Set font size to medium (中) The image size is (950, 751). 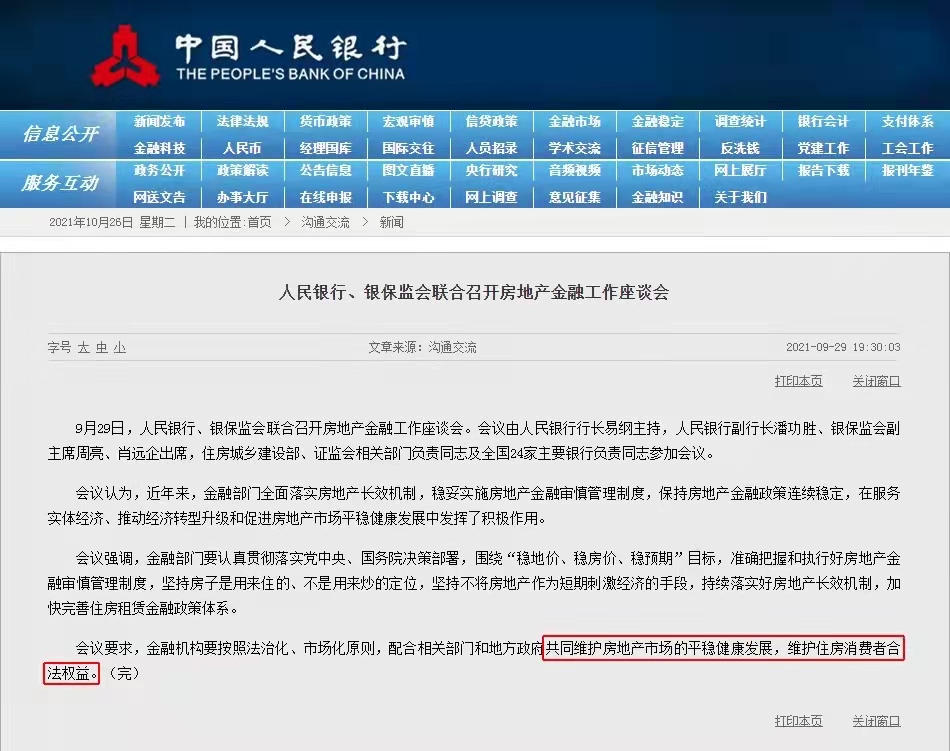coord(101,348)
